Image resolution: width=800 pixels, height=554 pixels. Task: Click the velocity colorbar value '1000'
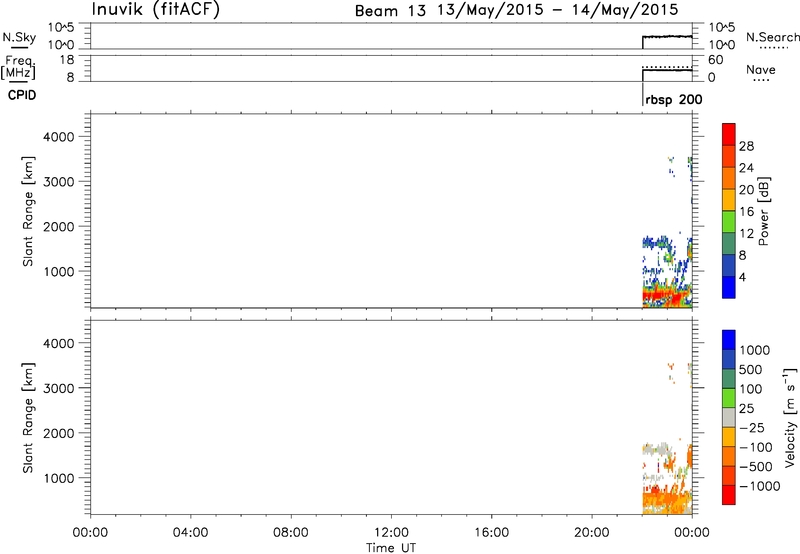click(x=755, y=350)
